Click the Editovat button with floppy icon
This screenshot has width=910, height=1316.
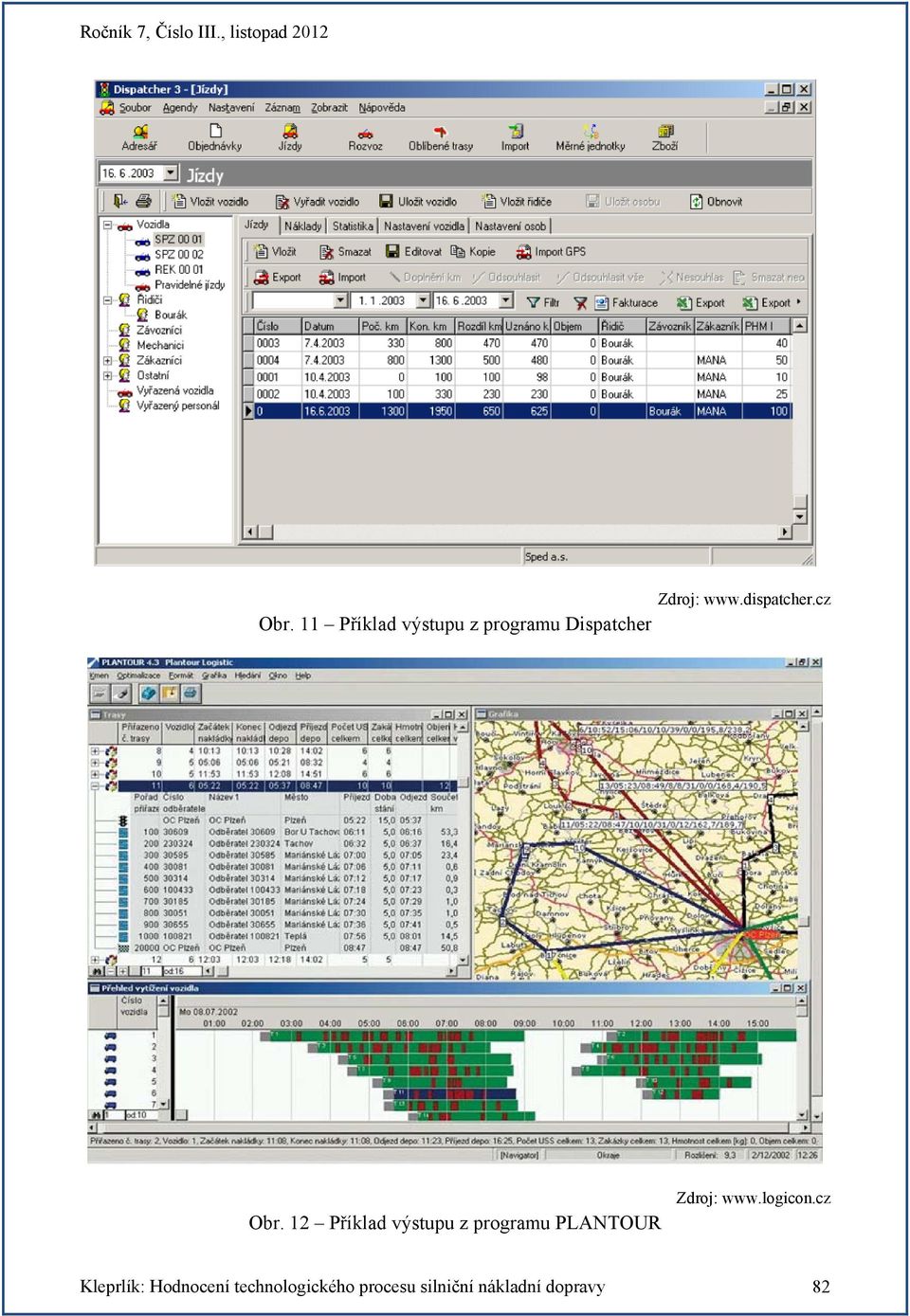[412, 252]
